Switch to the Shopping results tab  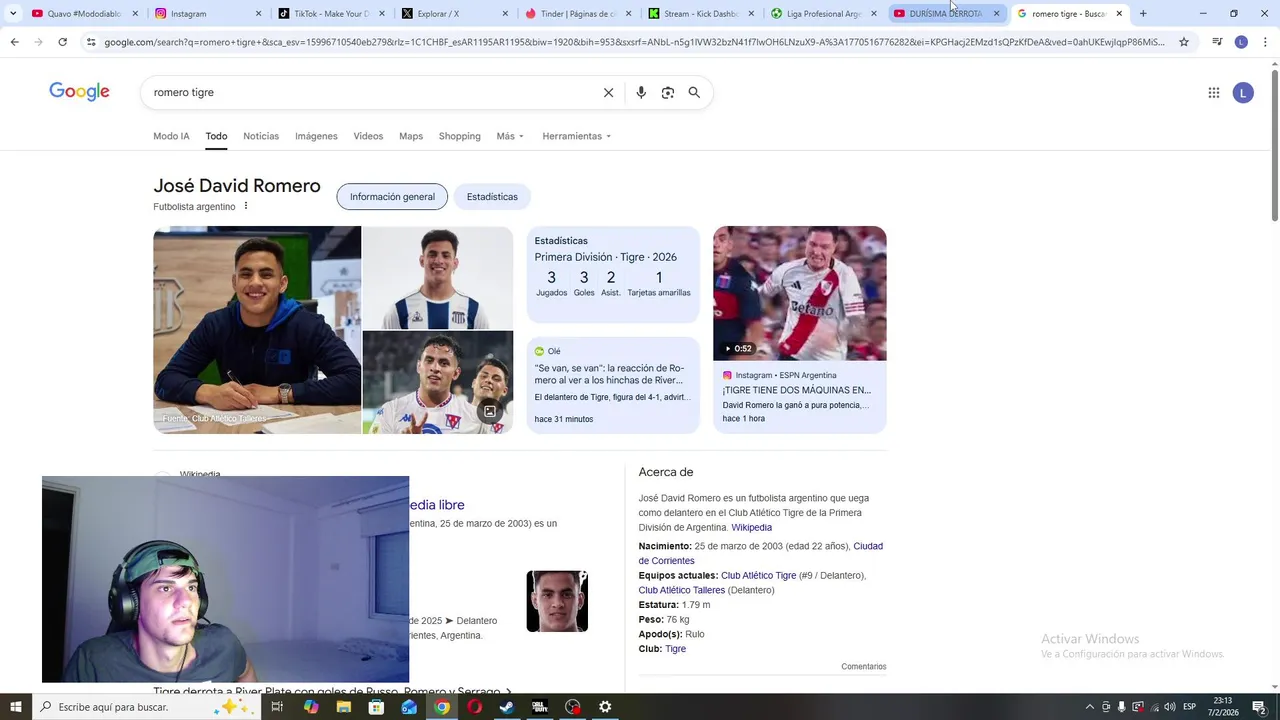point(459,136)
